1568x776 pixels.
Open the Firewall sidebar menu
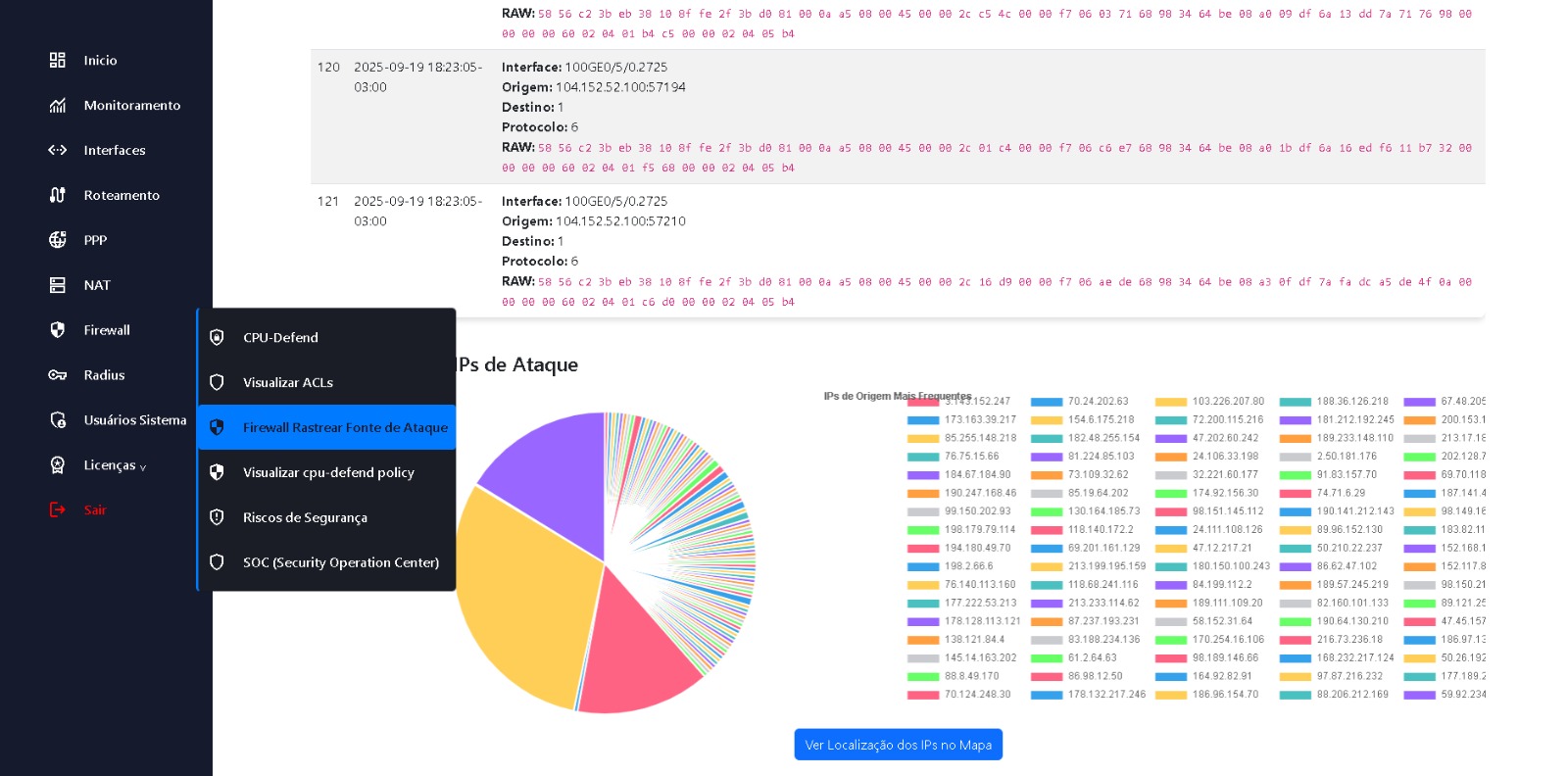click(x=106, y=330)
